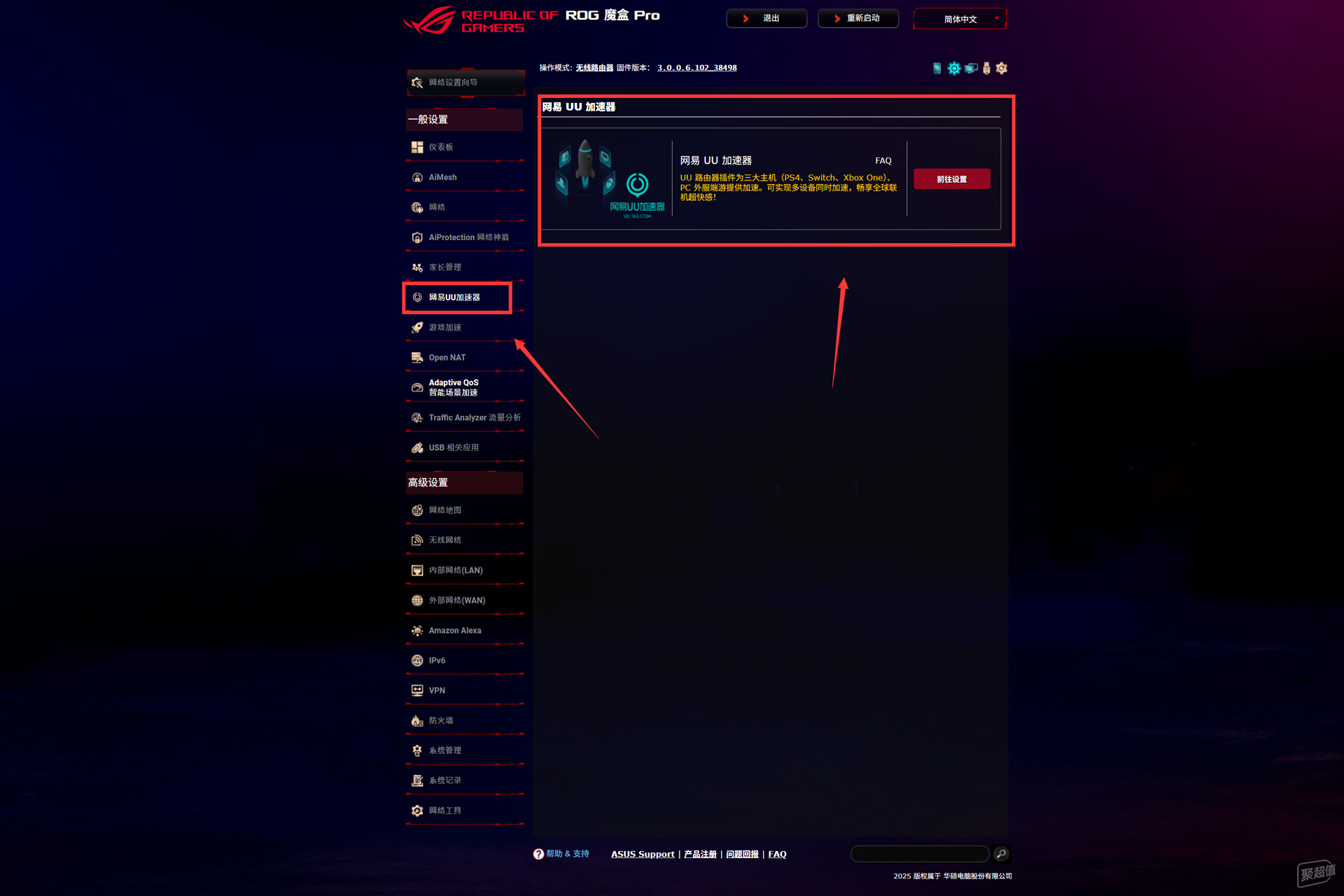The image size is (1344, 896).
Task: Click the 重新启动 reboot button
Action: (x=858, y=18)
